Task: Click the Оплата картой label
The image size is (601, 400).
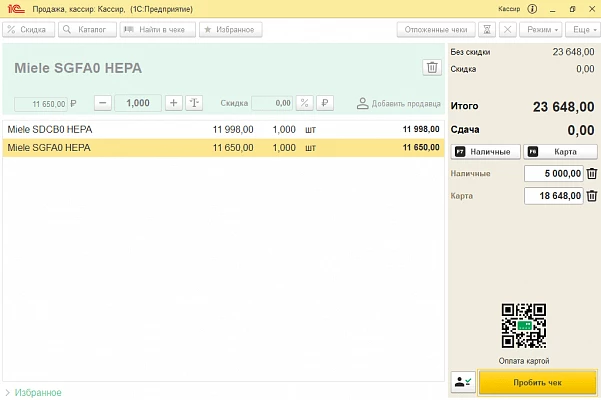Action: [524, 361]
